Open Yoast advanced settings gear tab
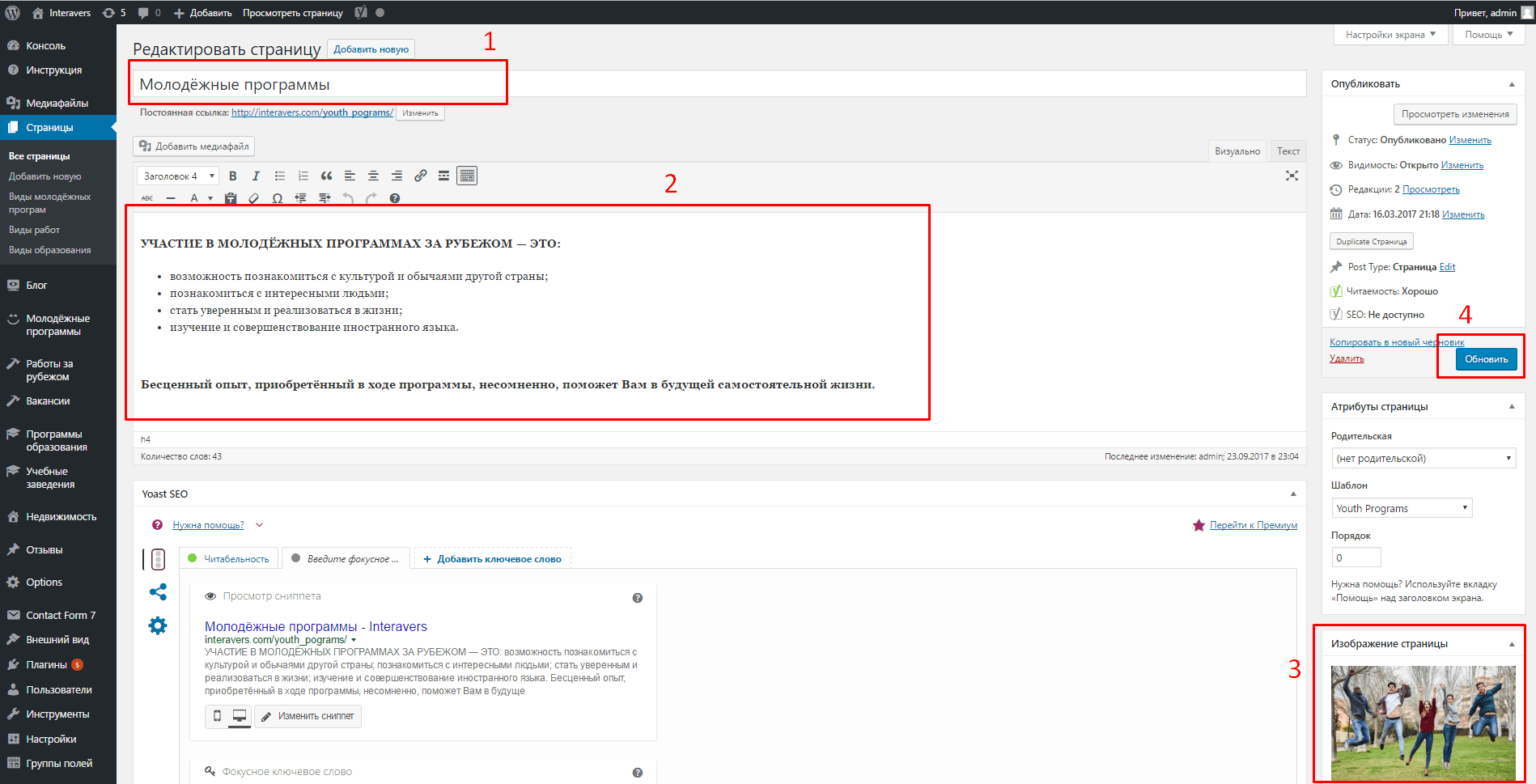 tap(158, 625)
